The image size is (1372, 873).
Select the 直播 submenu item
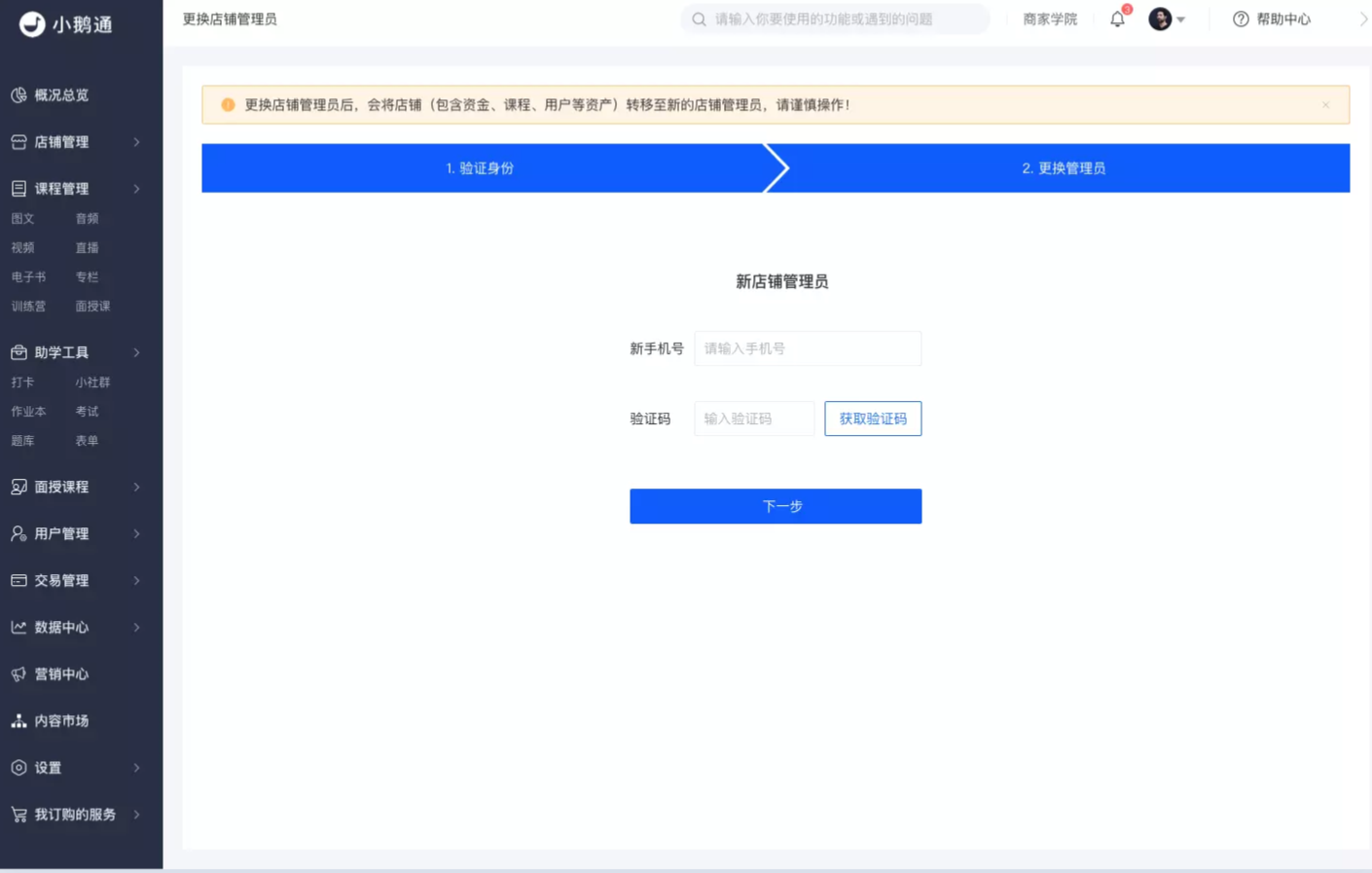[88, 248]
